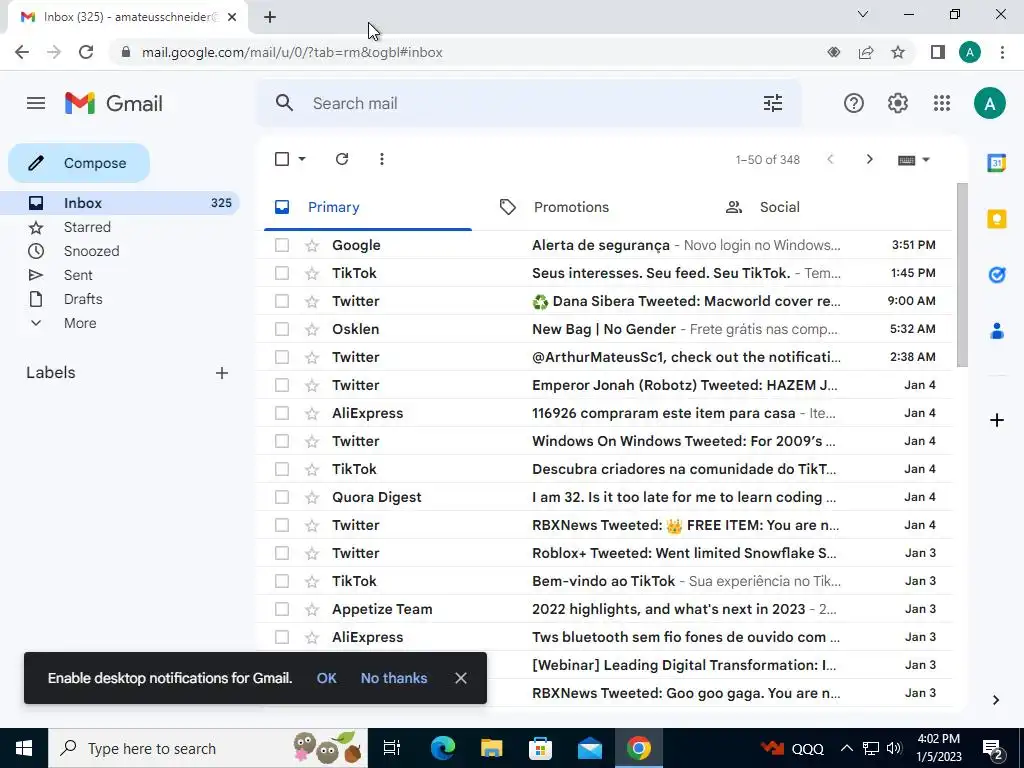
Task: Check the Osklen email checkbox
Action: (282, 329)
